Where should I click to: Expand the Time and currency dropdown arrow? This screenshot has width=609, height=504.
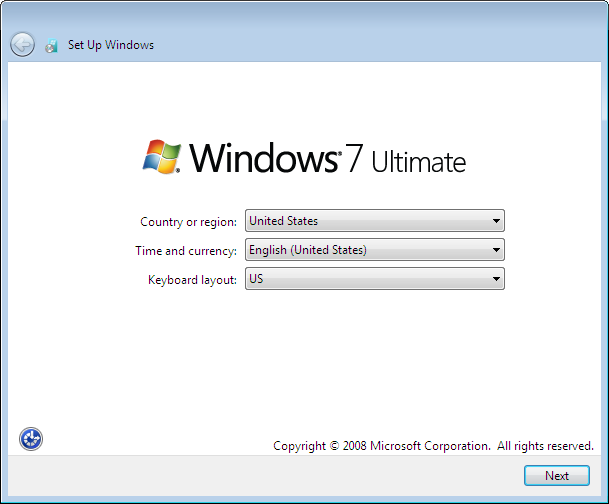[x=496, y=250]
